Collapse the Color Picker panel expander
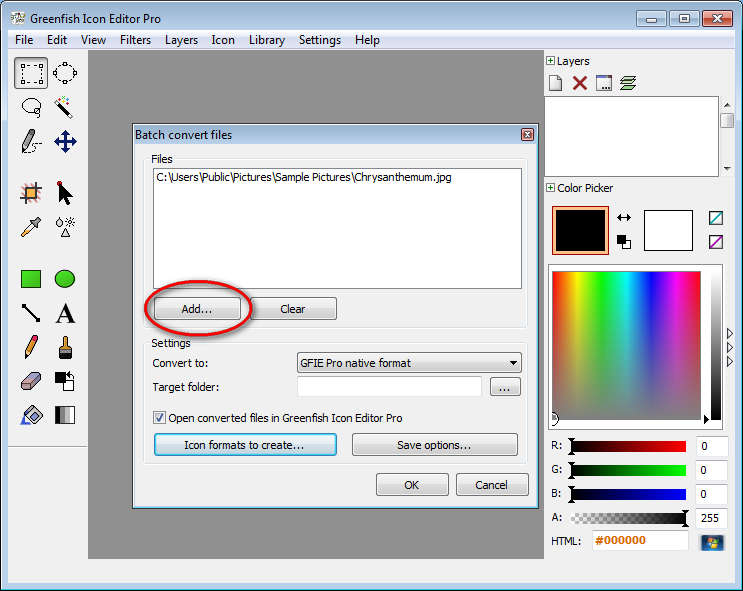Image resolution: width=743 pixels, height=591 pixels. click(x=550, y=188)
